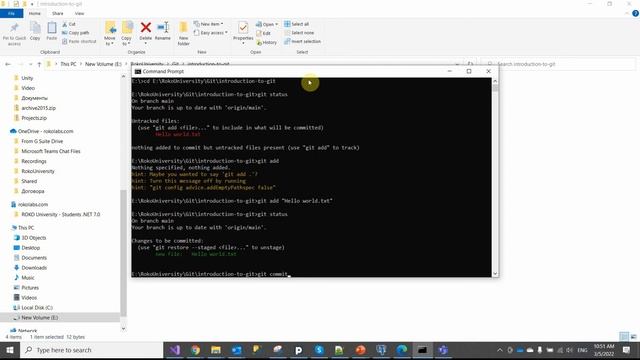Select rokolabs.com node in sidebar

[33, 204]
